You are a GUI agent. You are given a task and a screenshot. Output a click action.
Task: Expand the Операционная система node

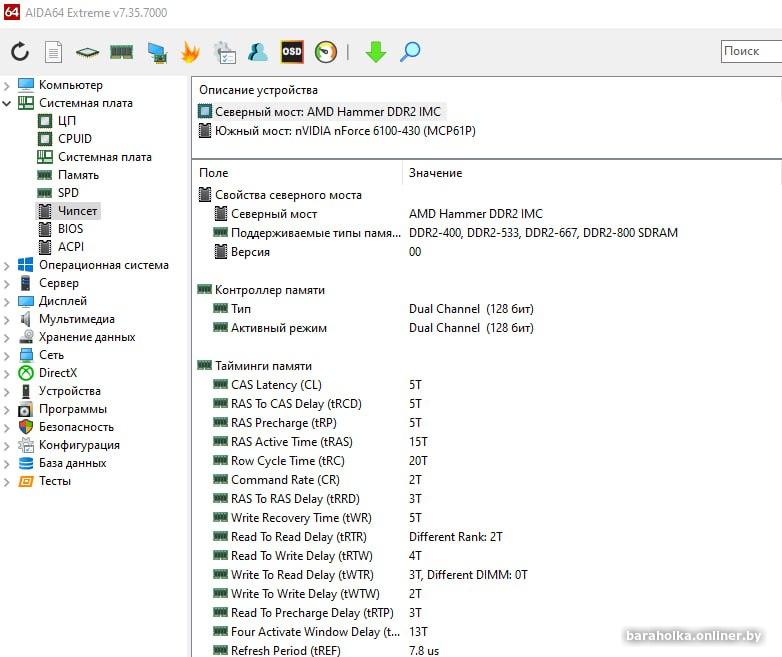coord(6,266)
